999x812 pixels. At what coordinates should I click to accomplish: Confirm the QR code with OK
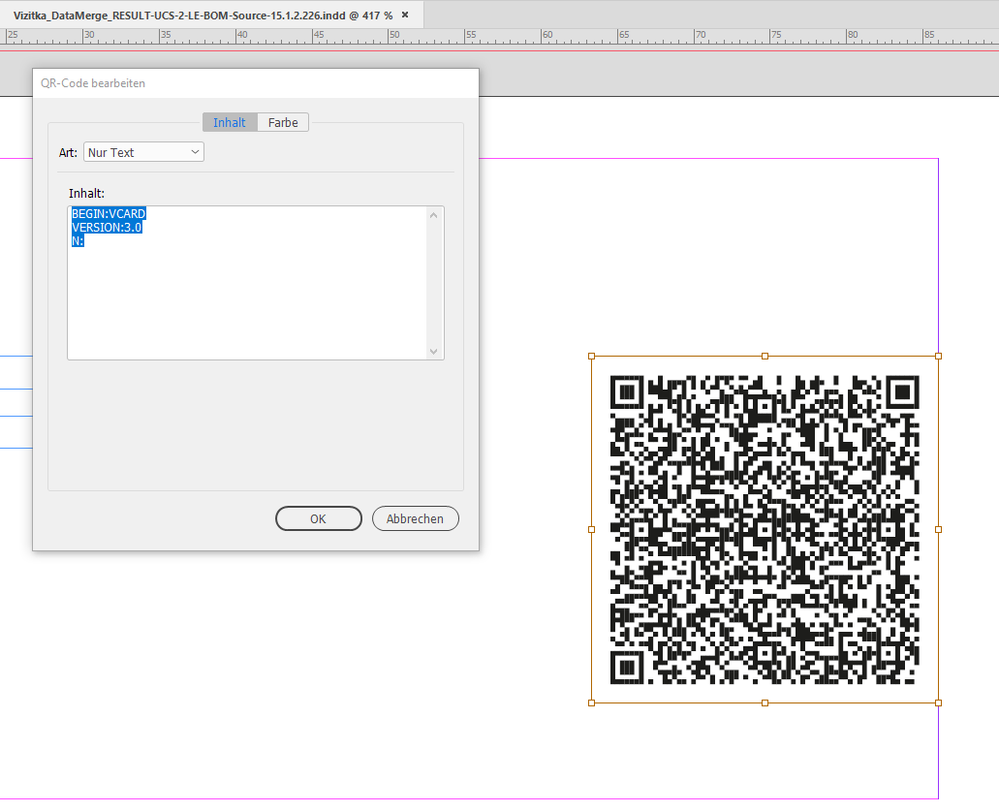click(319, 519)
